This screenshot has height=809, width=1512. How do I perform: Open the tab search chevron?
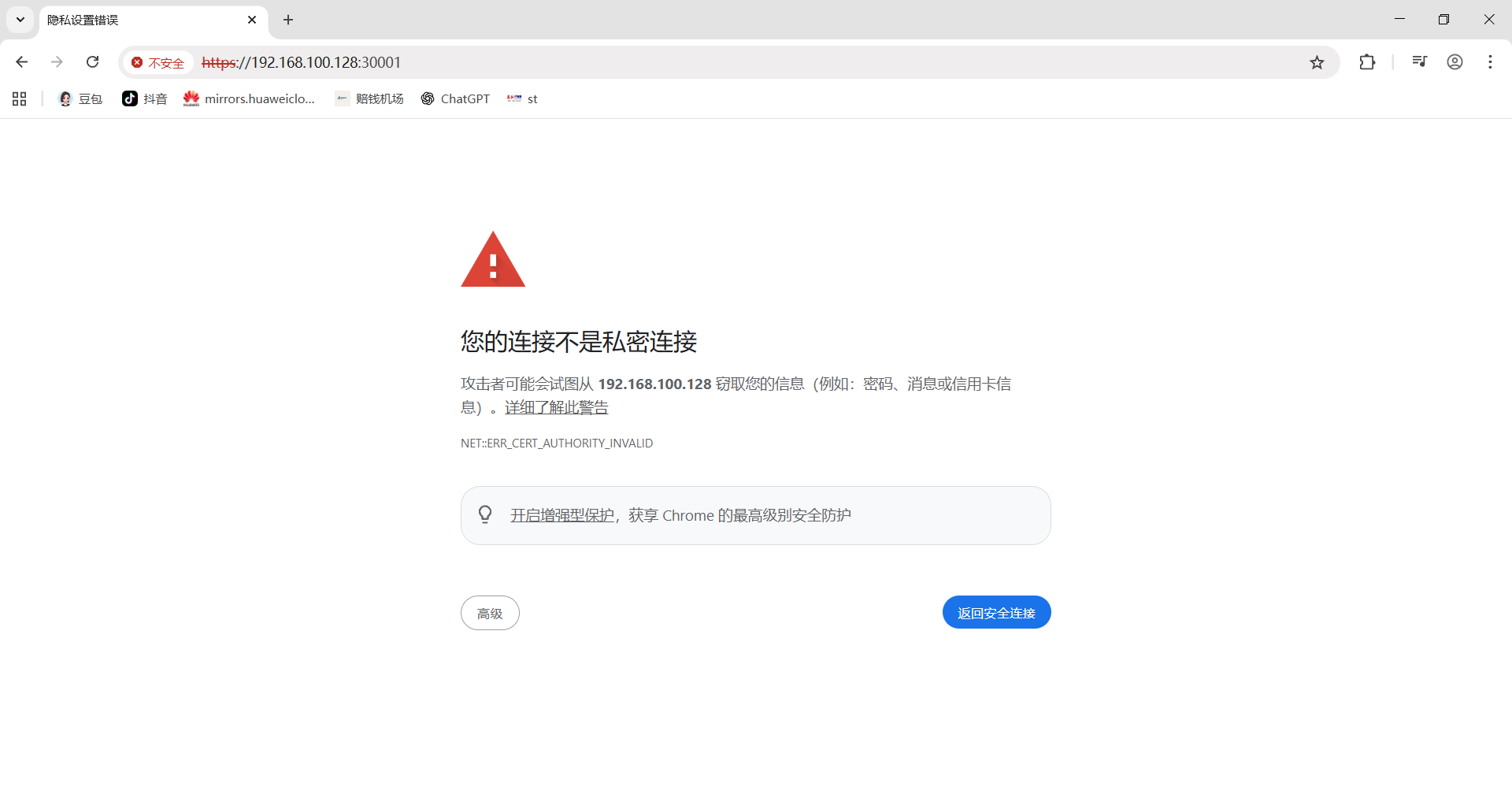(x=20, y=20)
